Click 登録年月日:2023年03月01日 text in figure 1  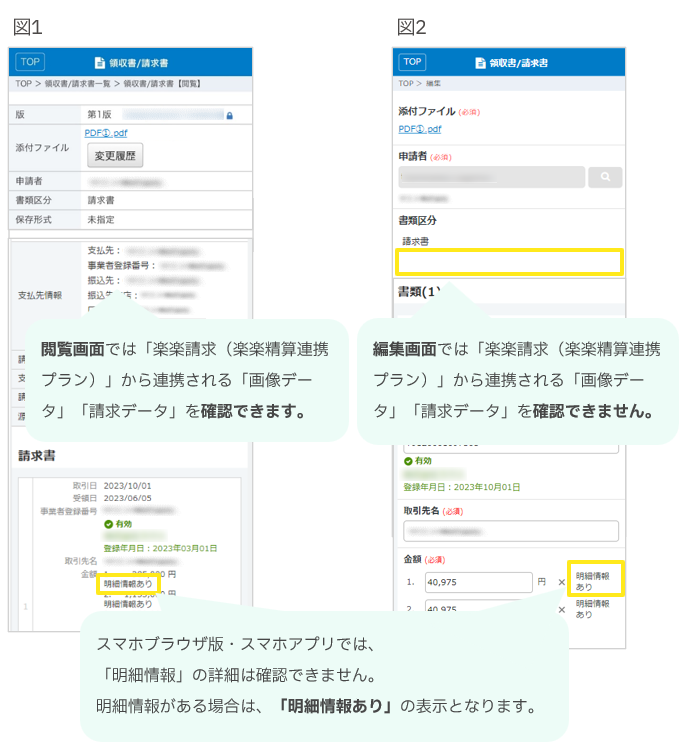tap(161, 548)
